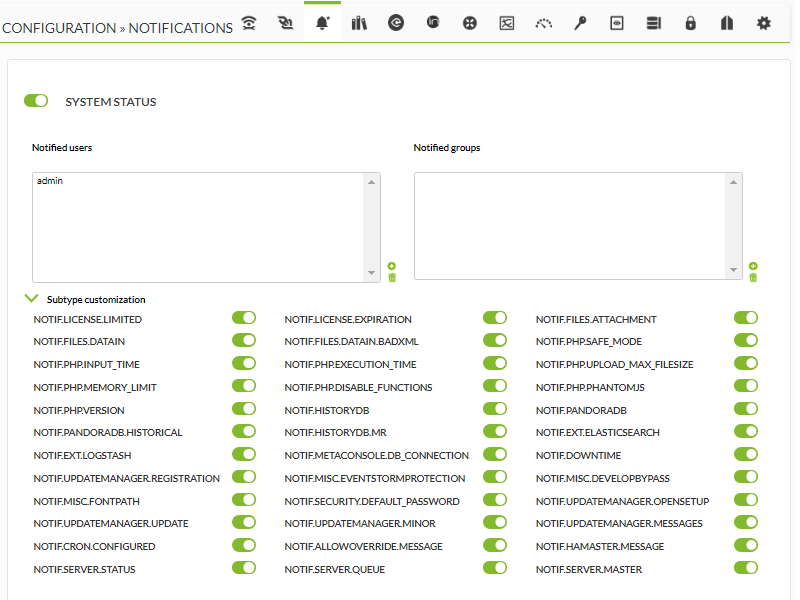Click the key icon in the header
Screen dimensions: 800x600
coord(580,23)
